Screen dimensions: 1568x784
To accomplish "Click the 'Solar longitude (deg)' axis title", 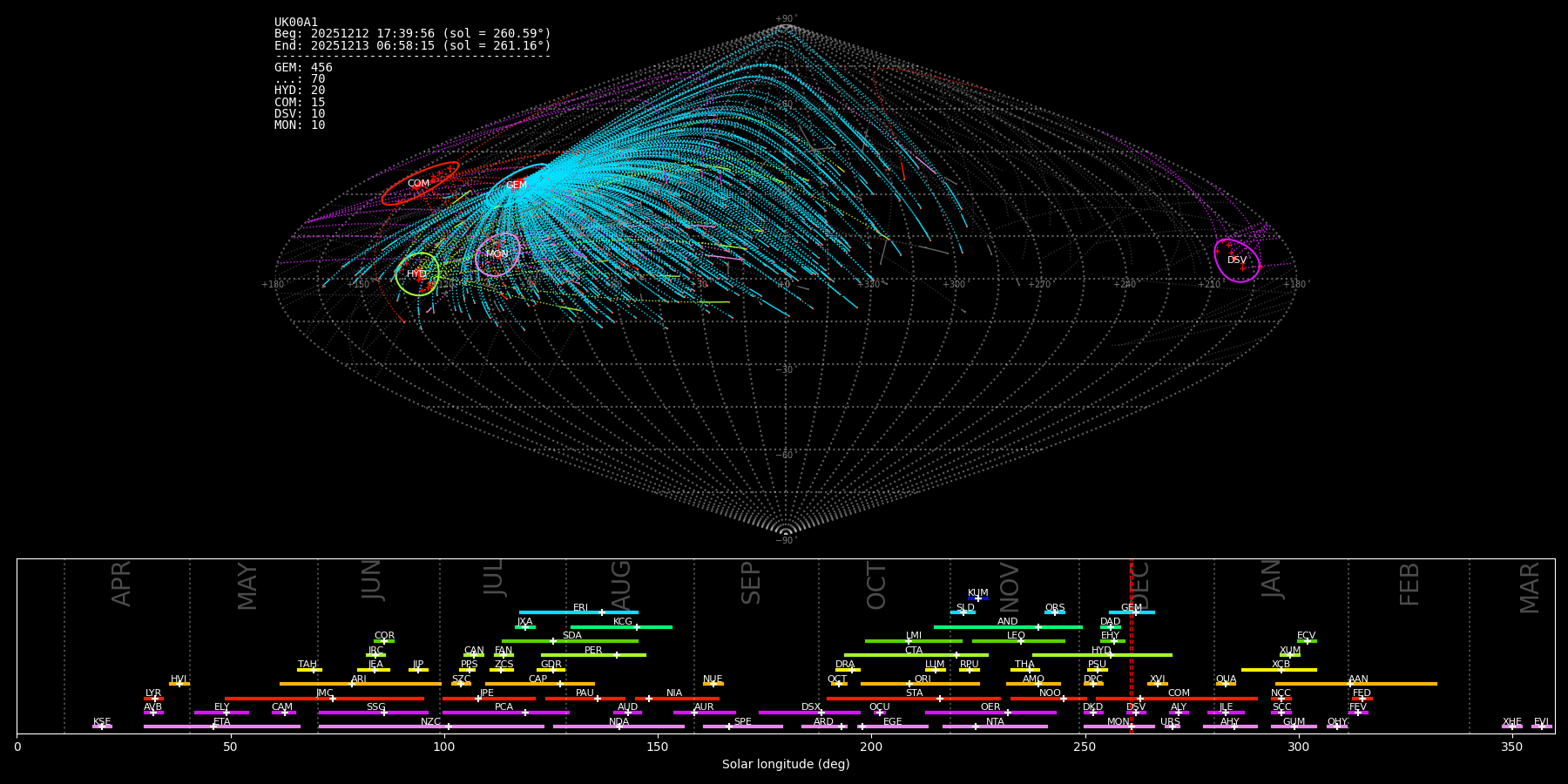I will 786,765.
